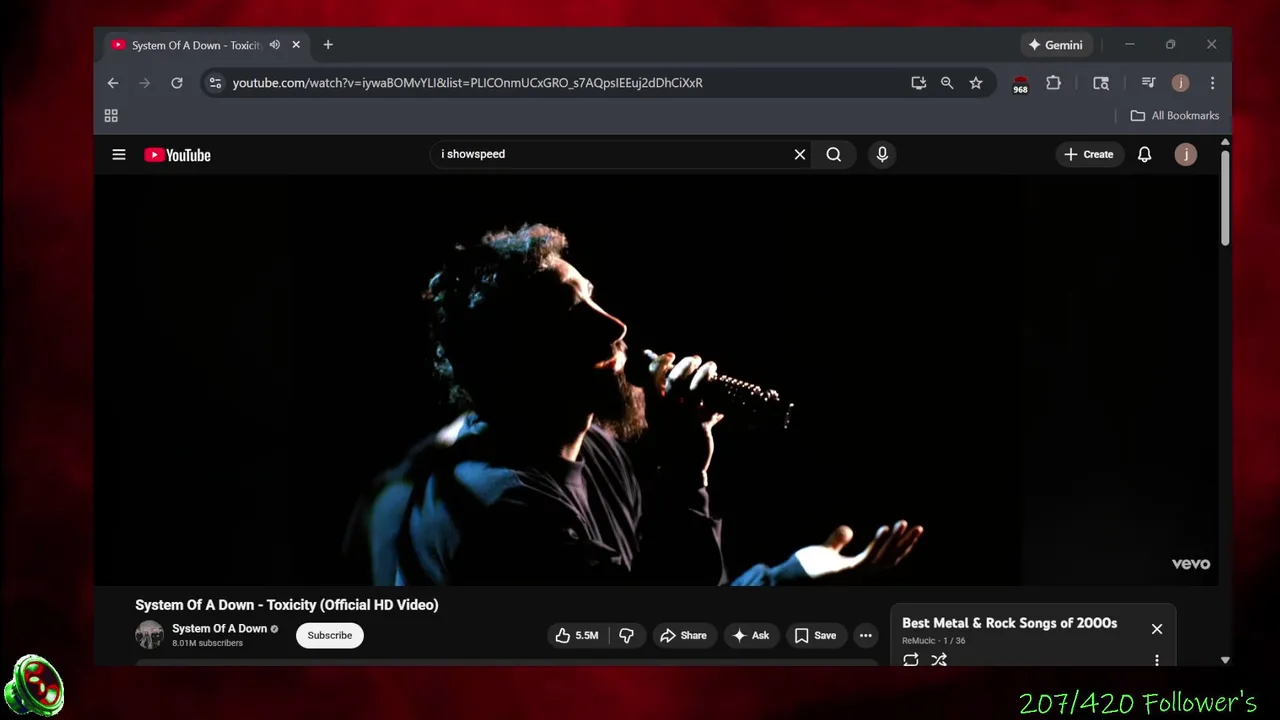Screen dimensions: 1280x720
Task: Close the System Of A Down tab
Action: (296, 45)
